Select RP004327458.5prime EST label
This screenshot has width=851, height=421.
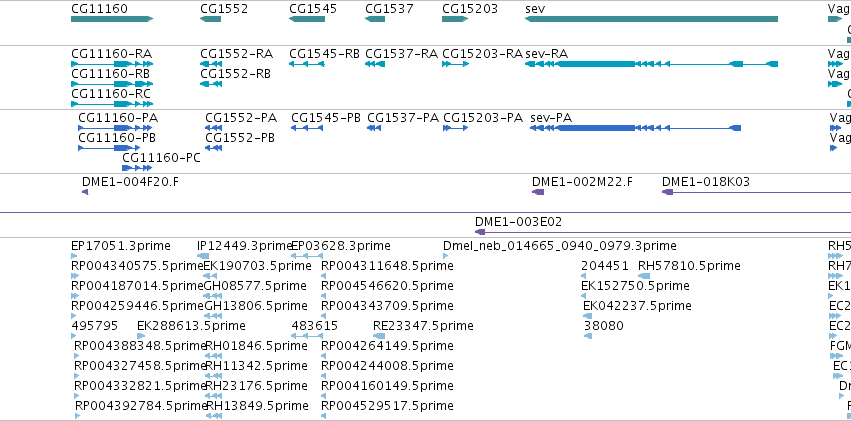pyautogui.click(x=140, y=366)
